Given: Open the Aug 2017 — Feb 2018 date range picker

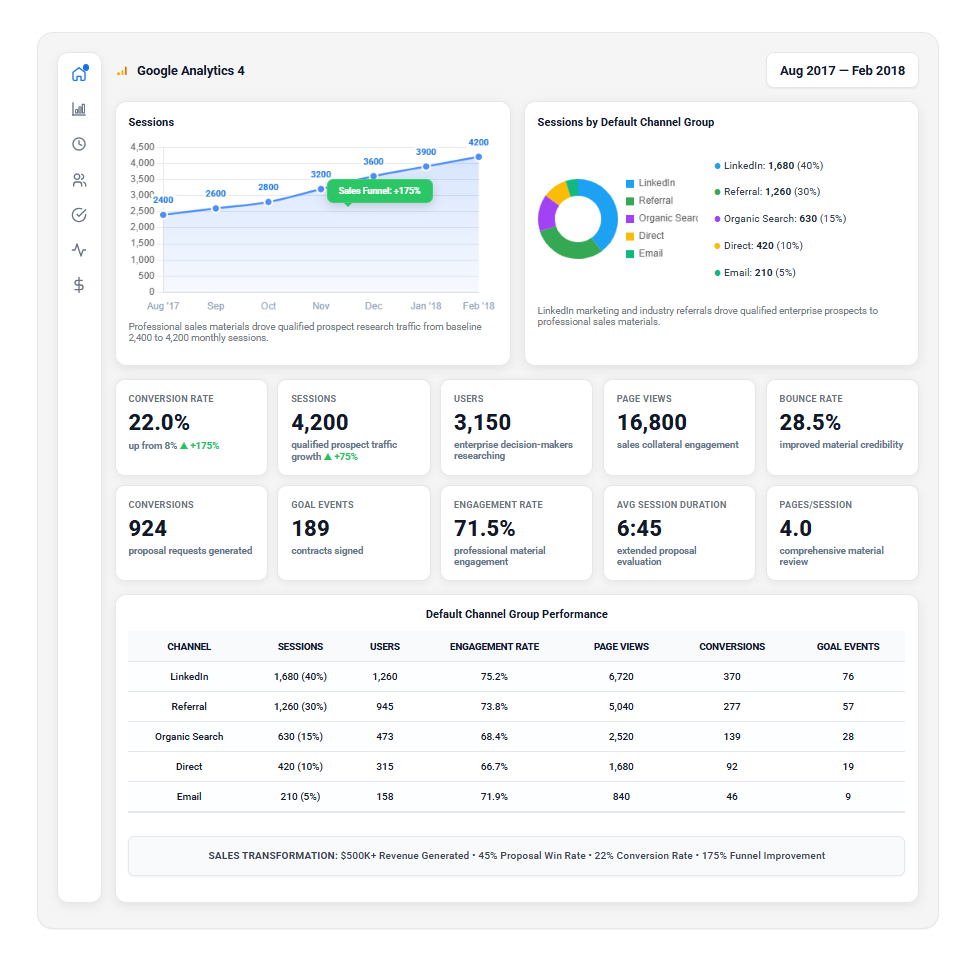Looking at the screenshot, I should pyautogui.click(x=842, y=71).
